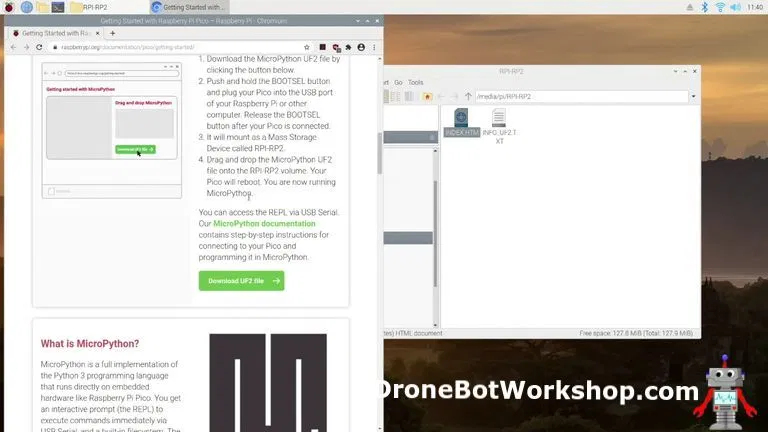Screen dimensions: 768x432
Task: Open the Go menu in file manager
Action: [x=398, y=82]
